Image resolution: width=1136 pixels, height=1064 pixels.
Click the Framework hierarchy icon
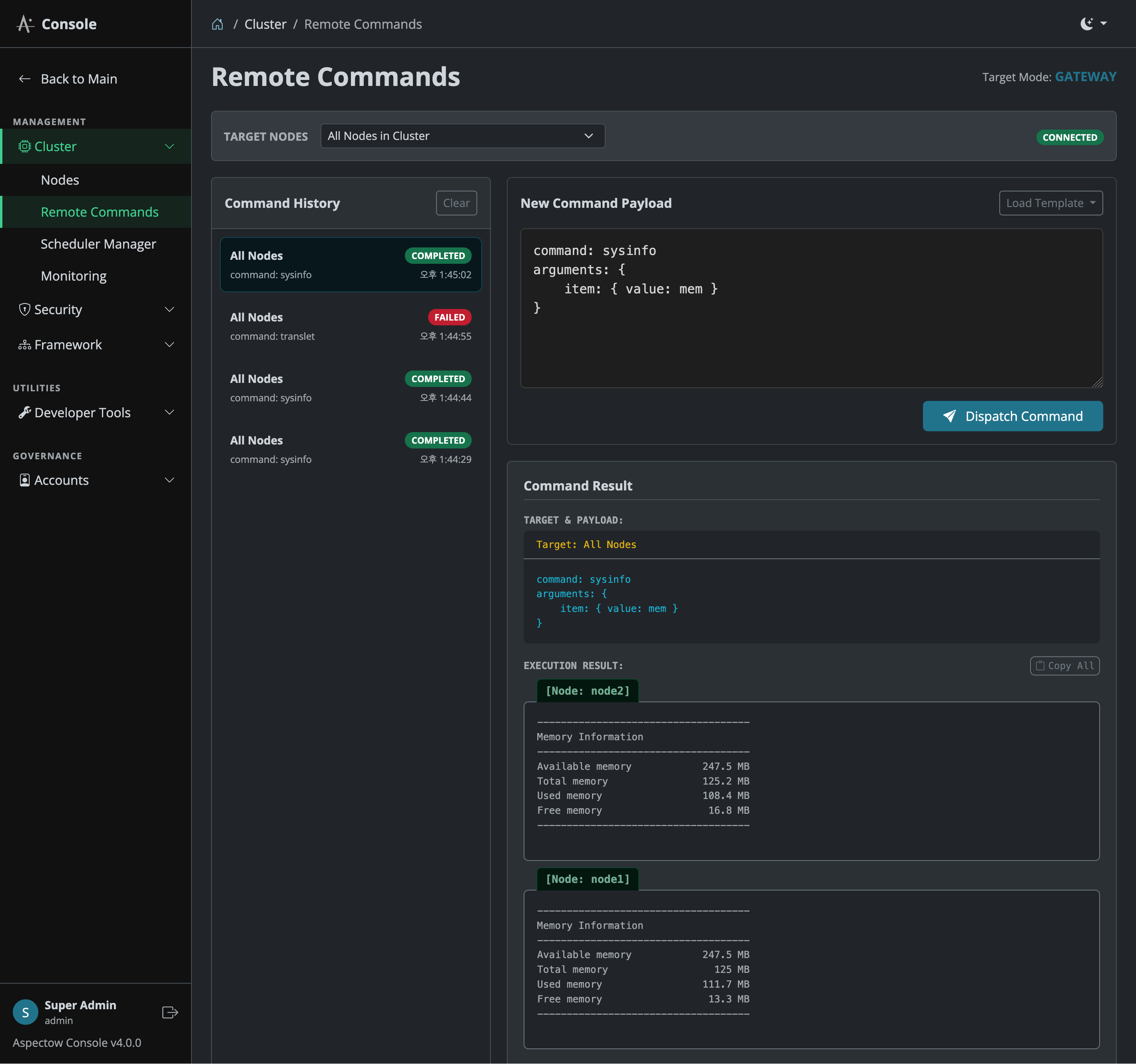(24, 345)
